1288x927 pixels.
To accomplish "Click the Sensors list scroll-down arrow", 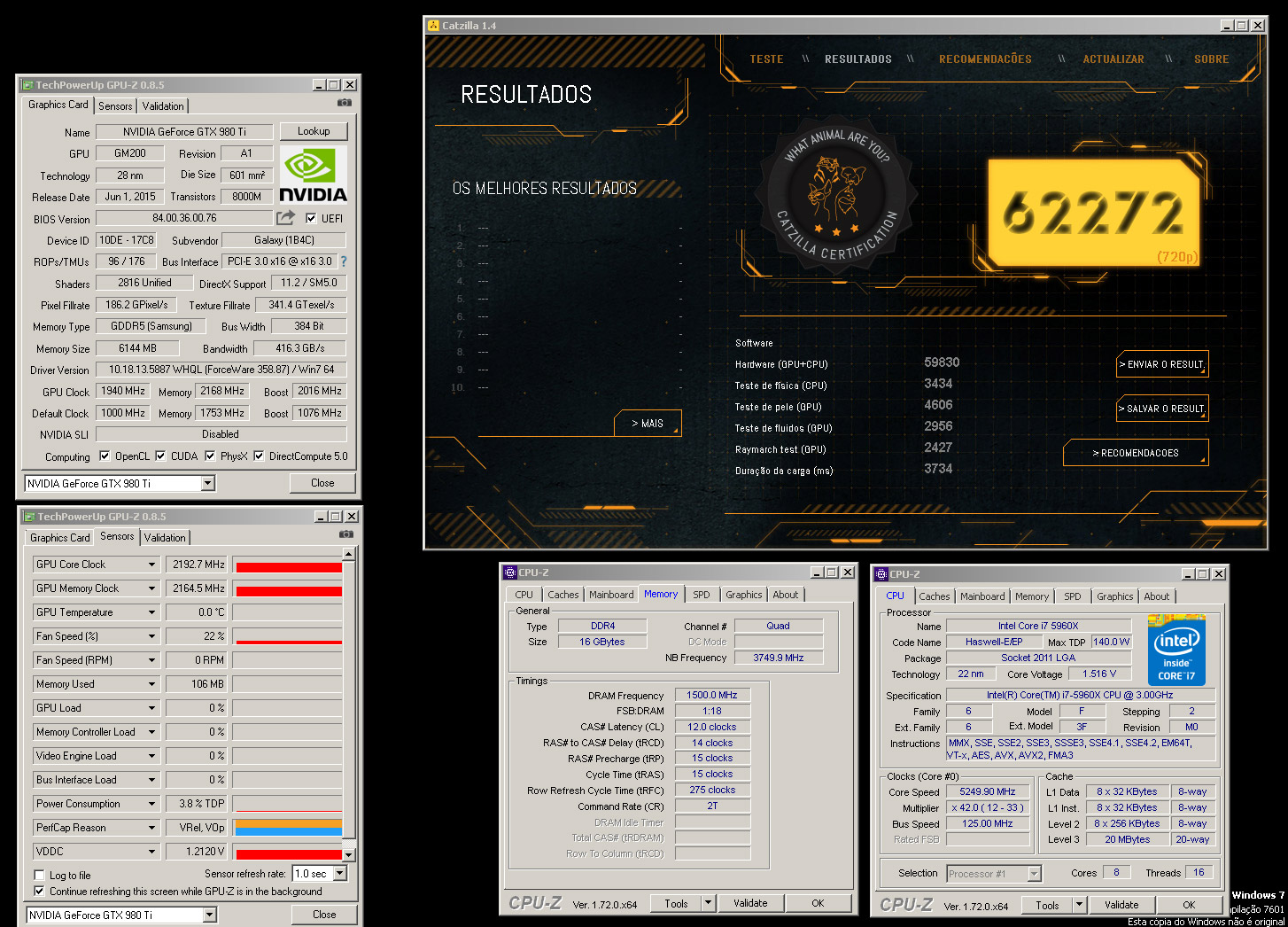I will (349, 855).
